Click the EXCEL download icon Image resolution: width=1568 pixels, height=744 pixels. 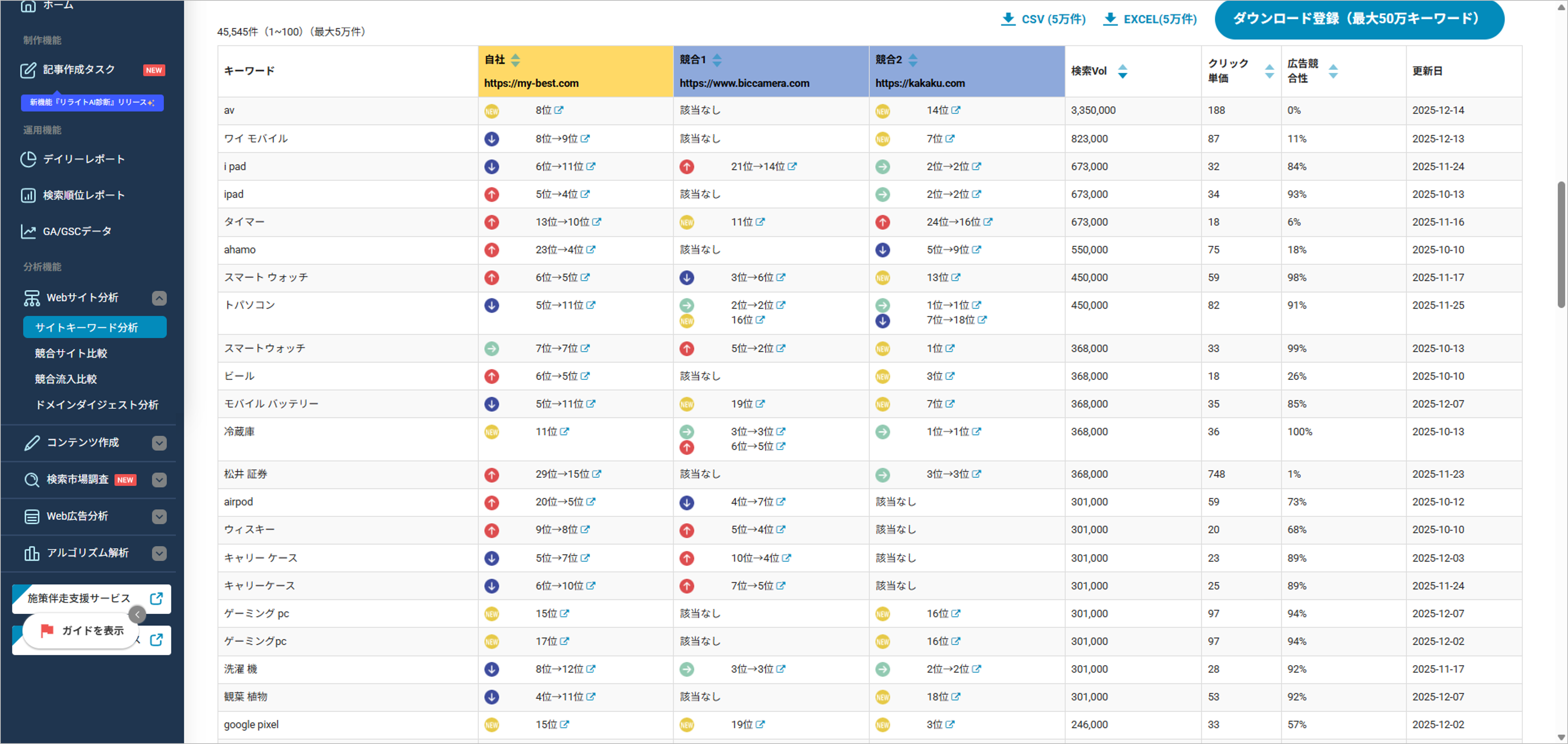tap(1110, 19)
